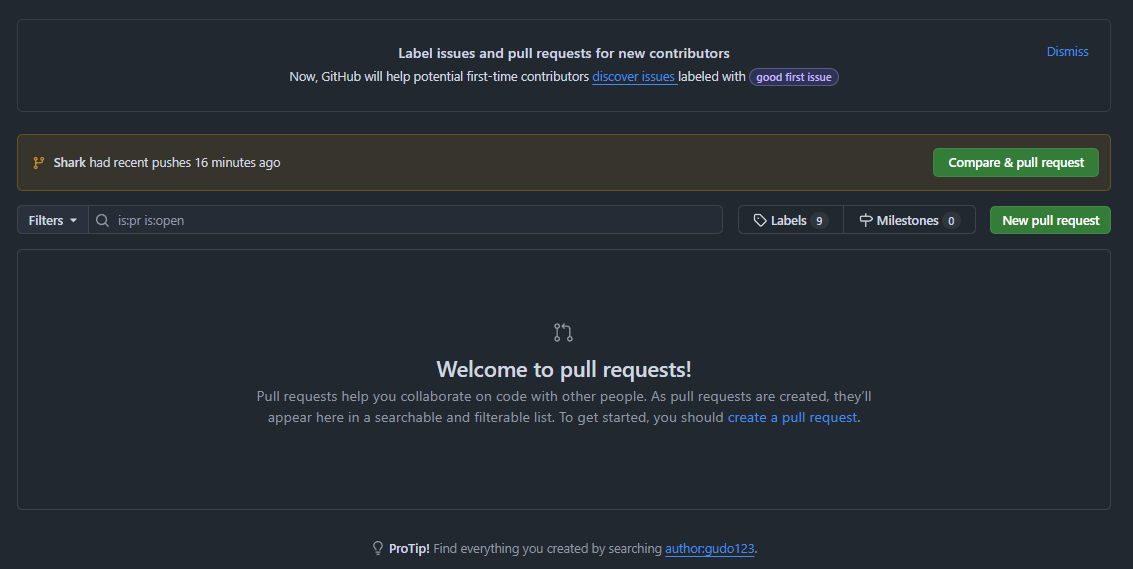Click the pull request icon above Welcome
Image resolution: width=1133 pixels, height=569 pixels.
coord(563,333)
